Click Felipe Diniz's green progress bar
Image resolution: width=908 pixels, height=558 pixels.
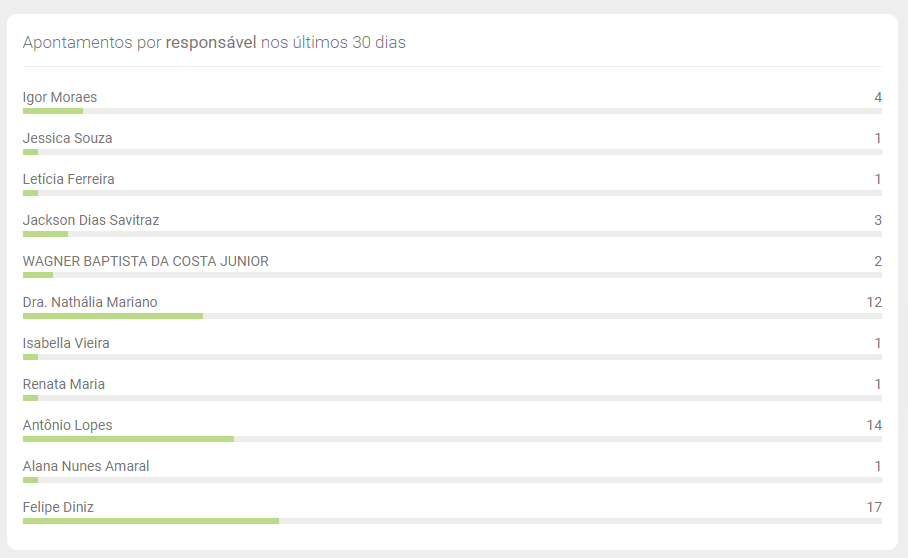click(150, 521)
